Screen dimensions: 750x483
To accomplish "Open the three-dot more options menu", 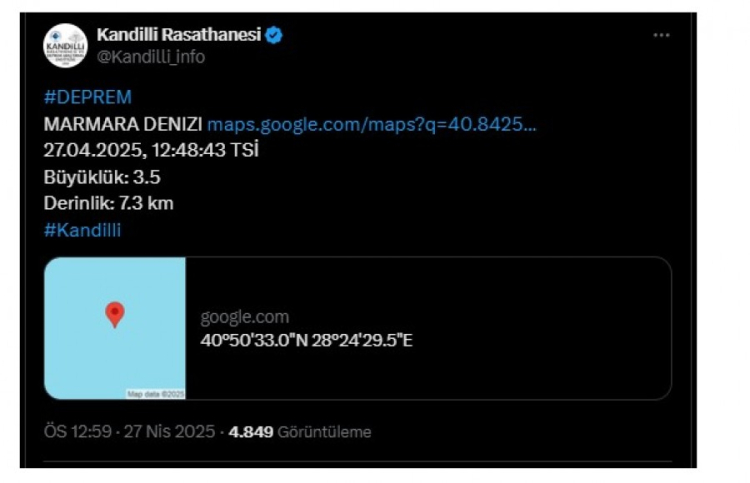I will pos(661,35).
